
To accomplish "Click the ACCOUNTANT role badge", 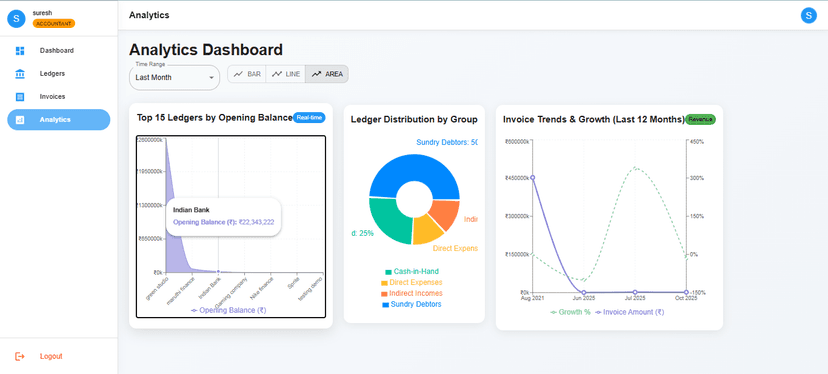I will pos(54,23).
